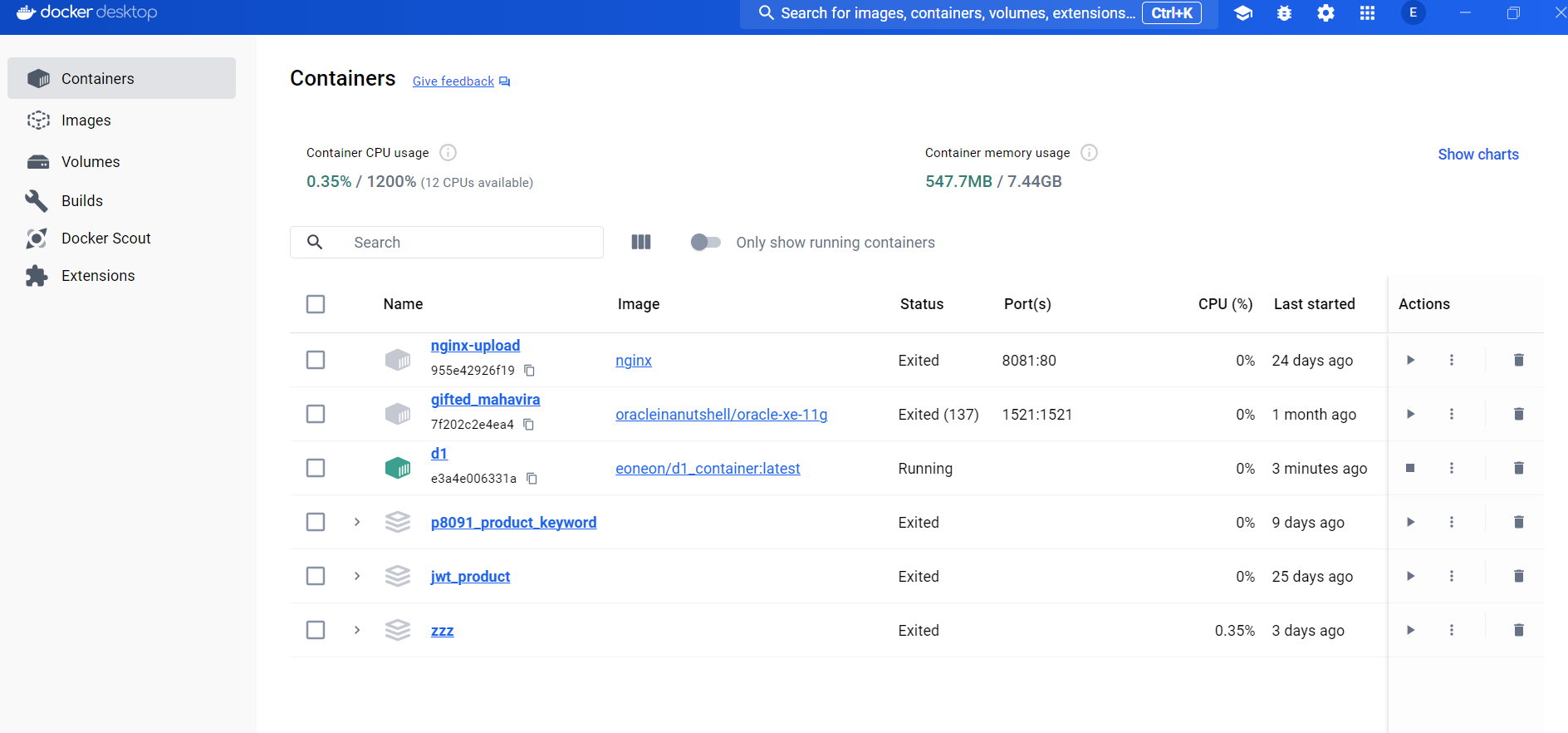Open the Troubleshoot bug icon
This screenshot has height=733, width=1568.
(1284, 13)
